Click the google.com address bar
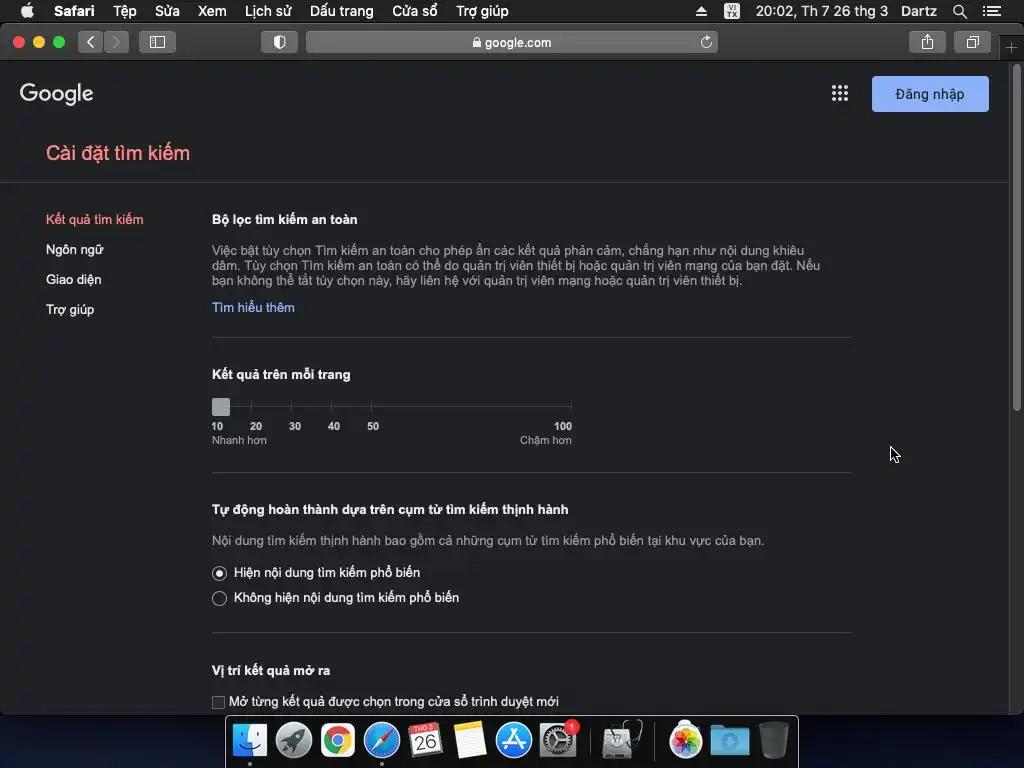Screen dimensions: 1024x768 click(x=512, y=42)
